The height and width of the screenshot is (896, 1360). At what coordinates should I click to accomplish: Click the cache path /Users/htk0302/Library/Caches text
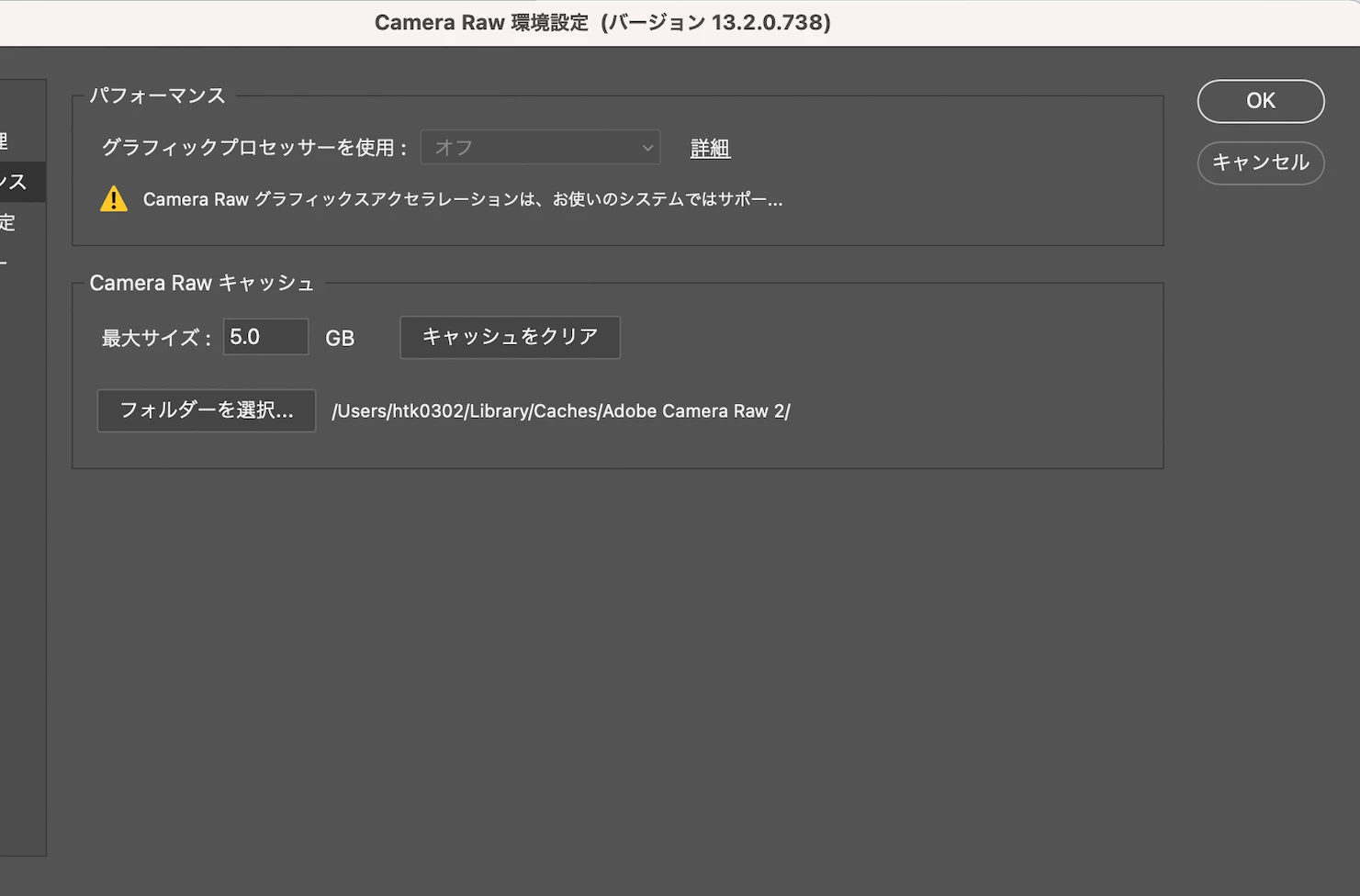tap(561, 411)
